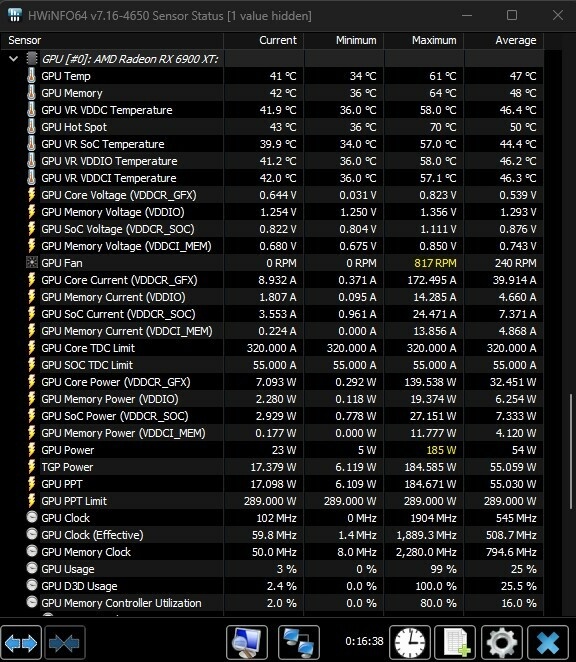The width and height of the screenshot is (576, 662).
Task: Click the GPU D3D Usage gauge icon
Action: (x=32, y=585)
